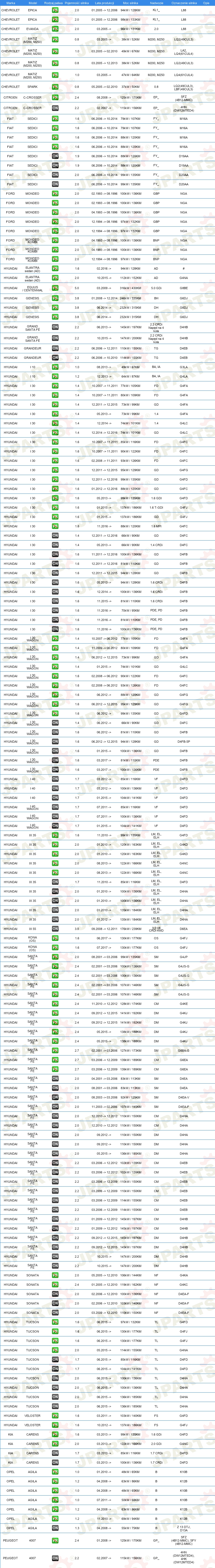Image resolution: width=215 pixels, height=1568 pixels.
Task: Click diesel ON icon in Kia Carens 100kW row
Action: click(x=55, y=1463)
